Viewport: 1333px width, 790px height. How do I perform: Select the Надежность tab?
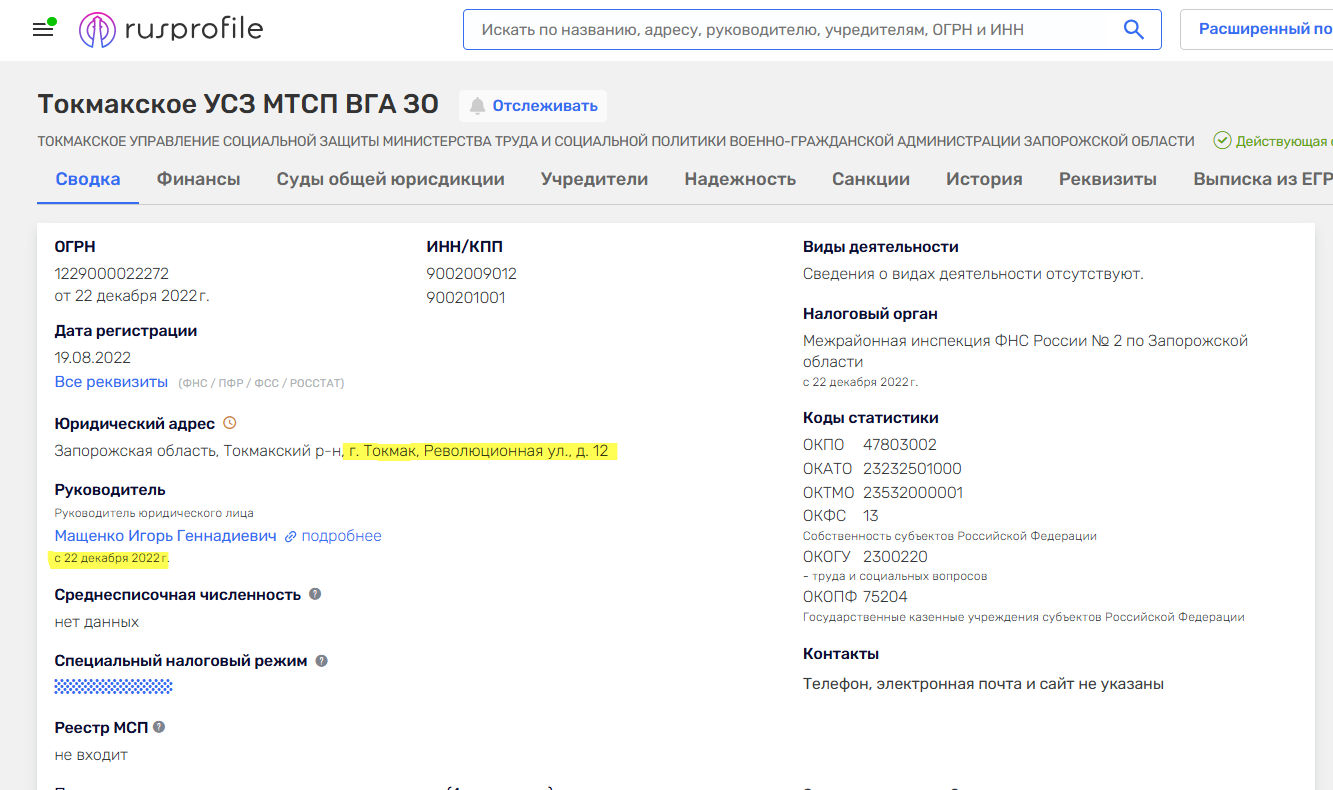(740, 179)
